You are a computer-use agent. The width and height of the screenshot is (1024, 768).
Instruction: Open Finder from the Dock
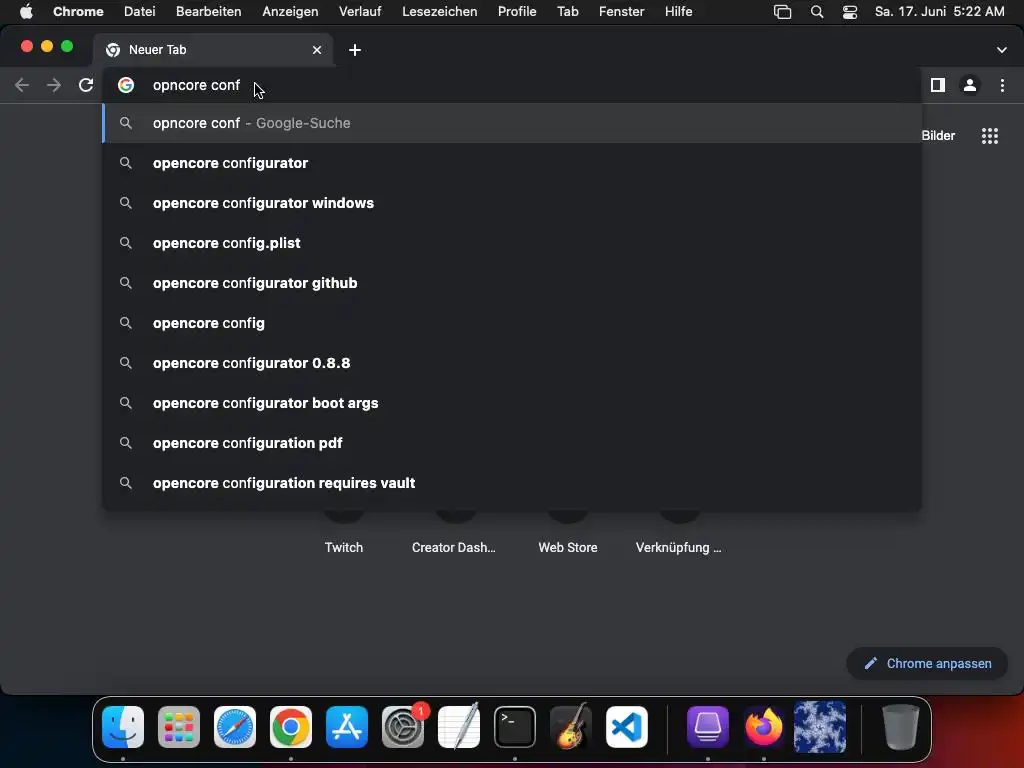[123, 727]
